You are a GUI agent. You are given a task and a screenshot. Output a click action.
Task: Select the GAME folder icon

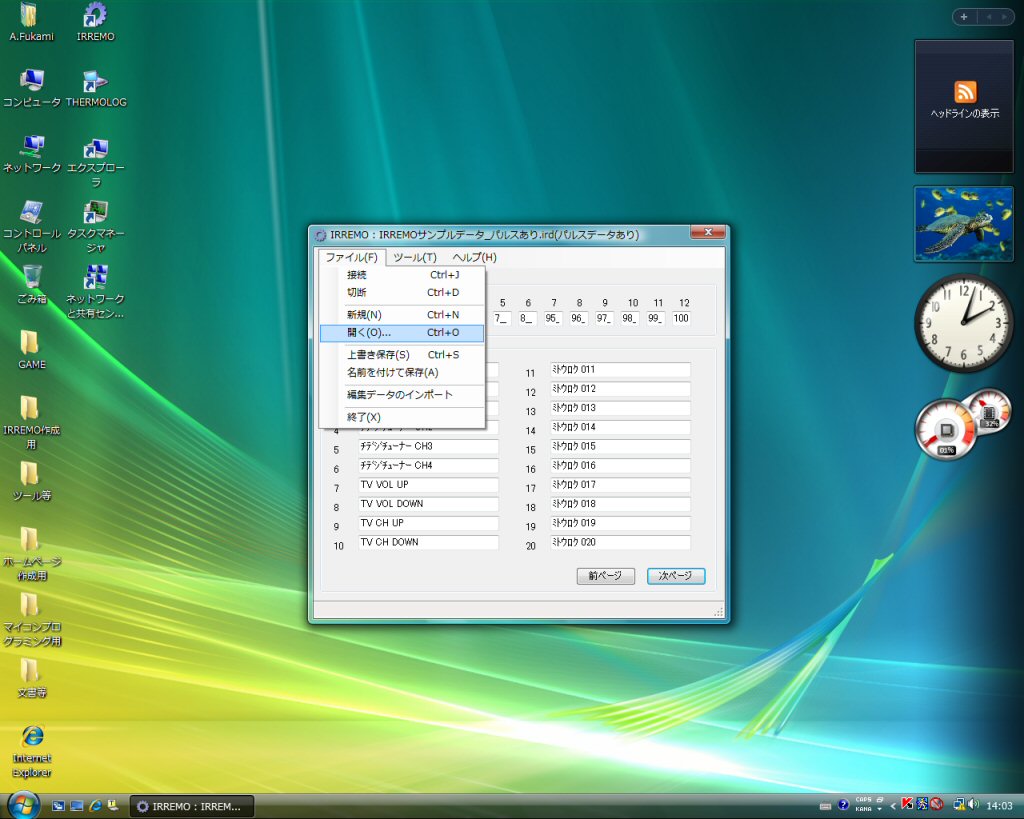(x=31, y=350)
